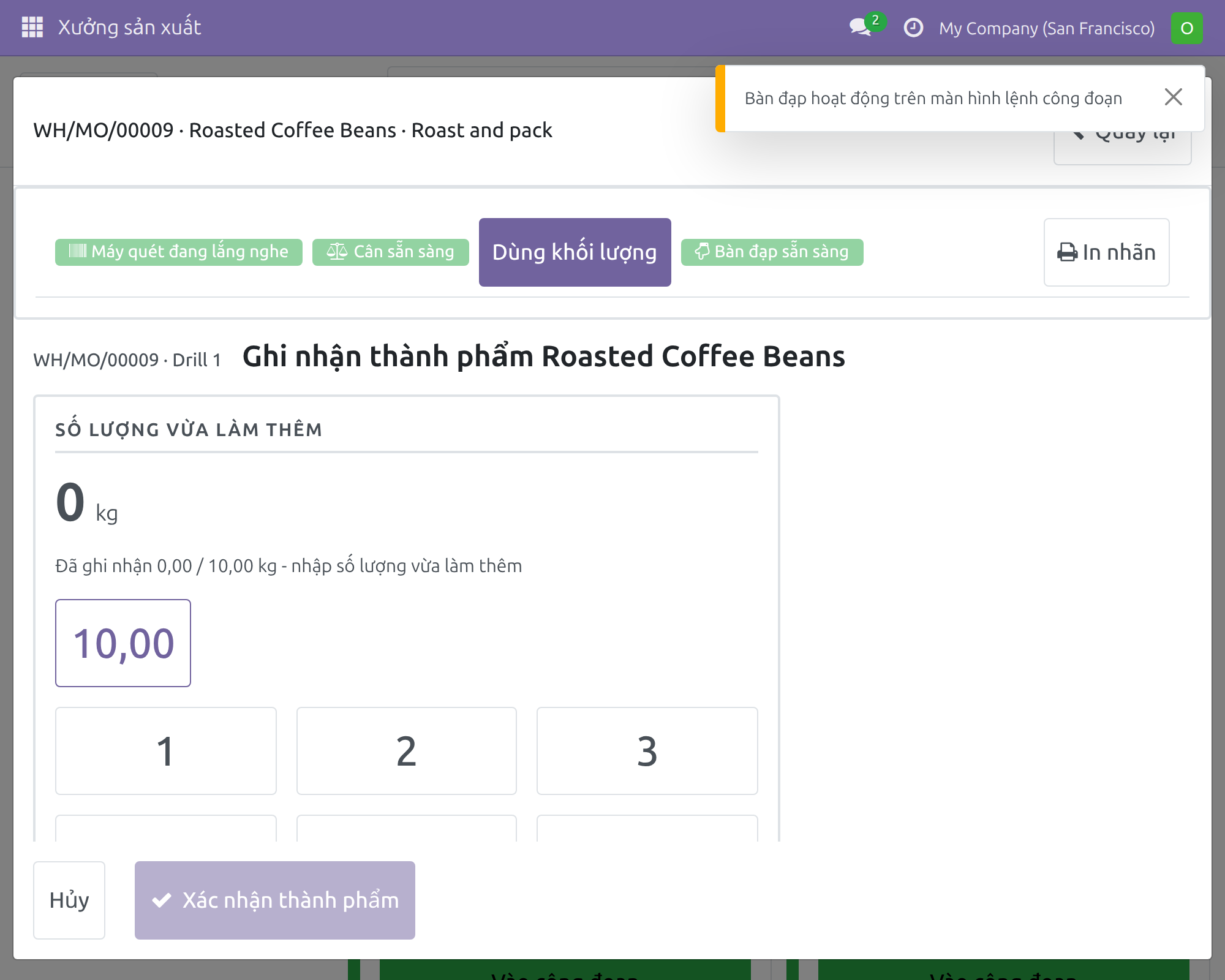Click the foot pedal ready badge
Screen dimensions: 1225x980
(772, 252)
